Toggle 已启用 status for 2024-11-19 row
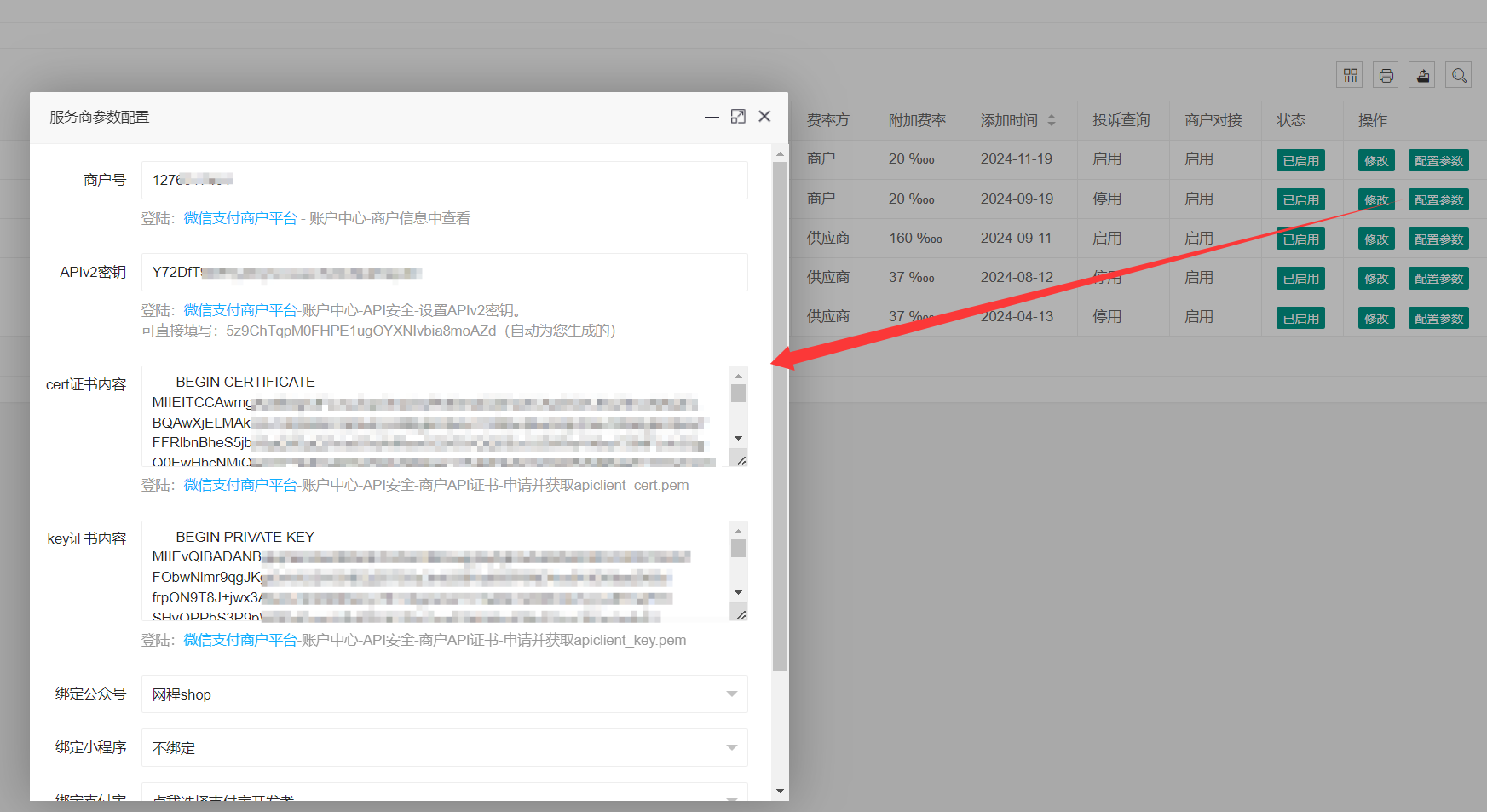 click(x=1300, y=160)
